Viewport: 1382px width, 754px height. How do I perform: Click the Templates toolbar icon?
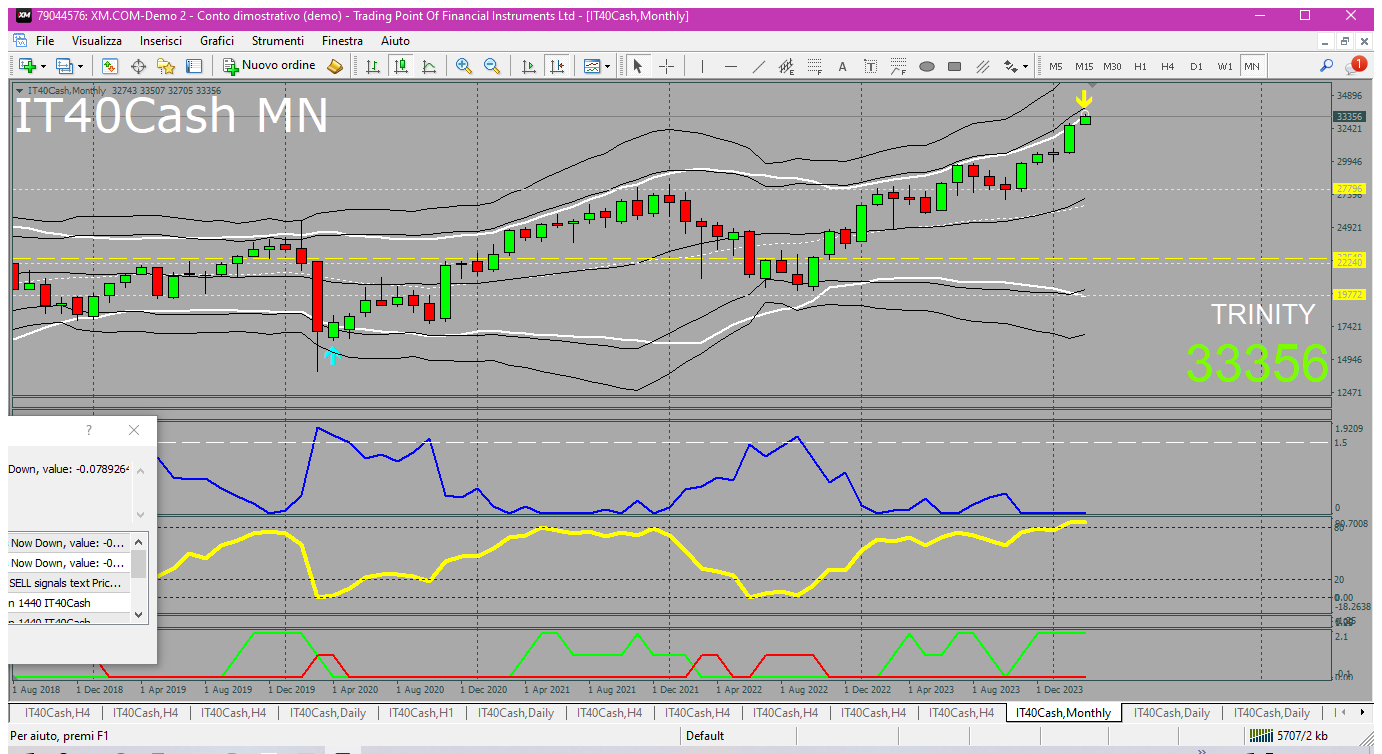592,66
